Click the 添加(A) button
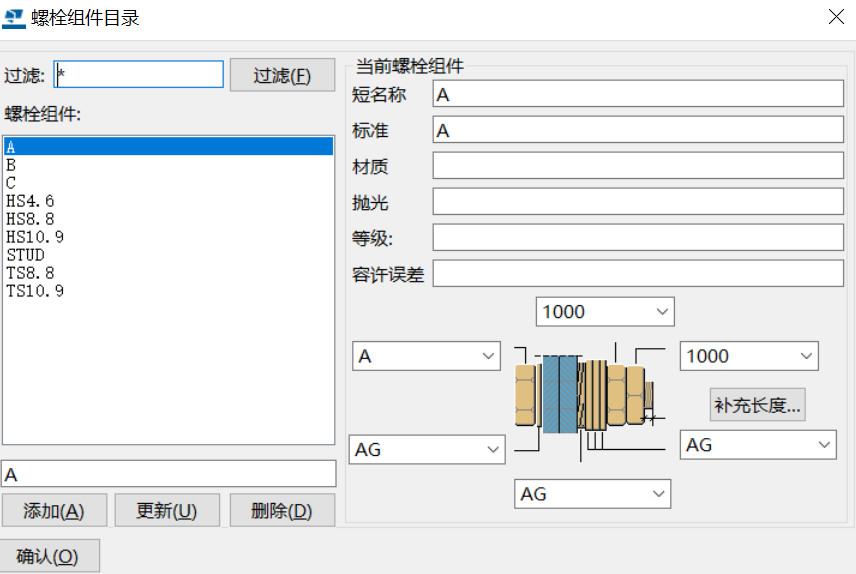The width and height of the screenshot is (856, 574). (x=53, y=511)
